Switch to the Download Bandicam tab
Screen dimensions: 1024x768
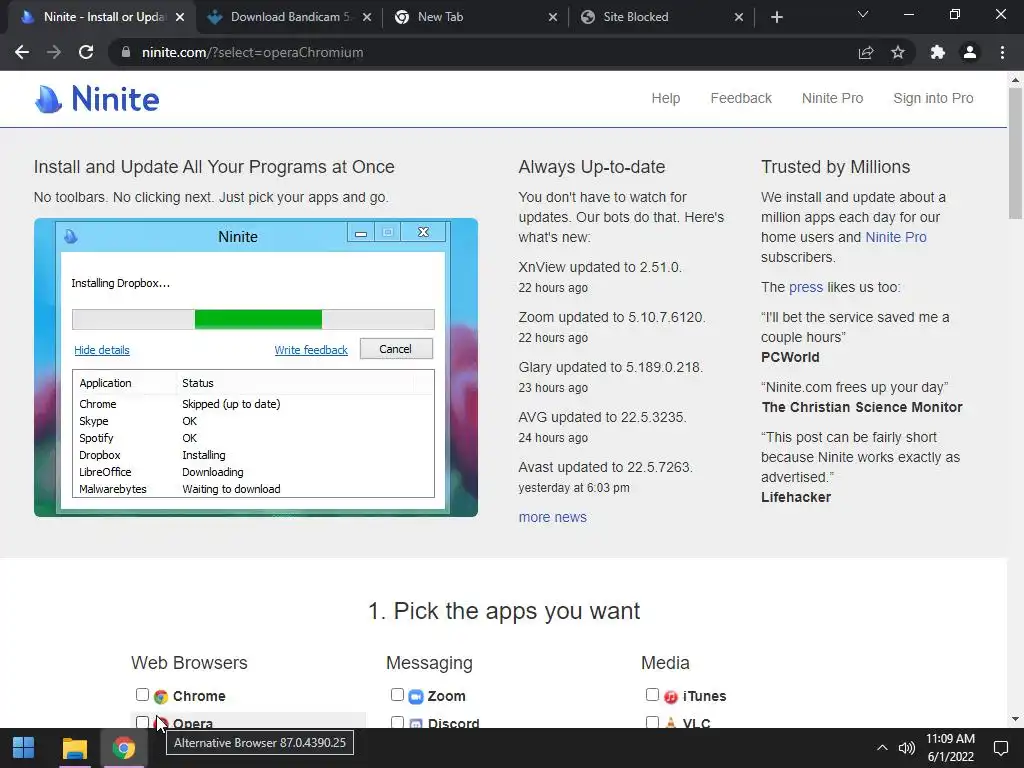click(287, 17)
